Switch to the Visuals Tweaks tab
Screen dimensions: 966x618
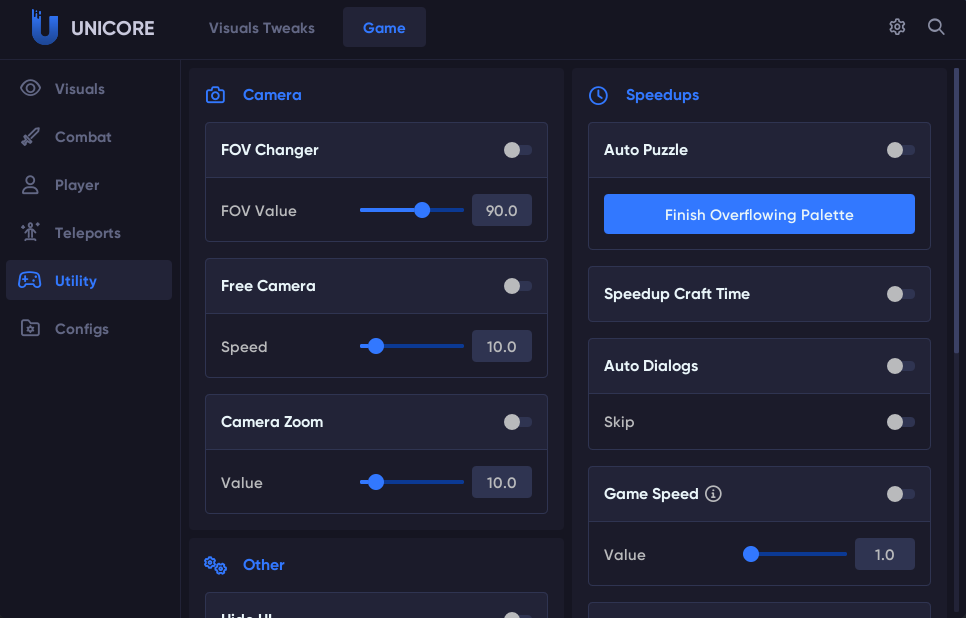(x=262, y=28)
